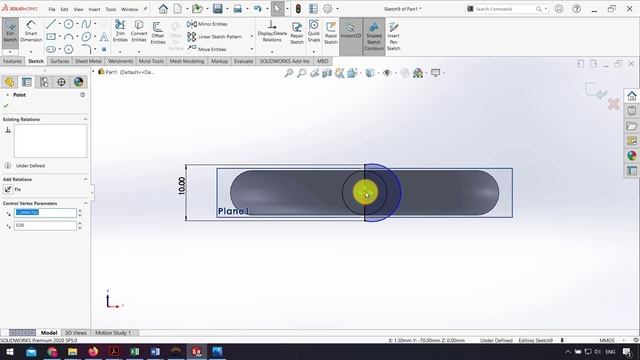
Task: Edit the Y coordinate input field
Action: [x=45, y=225]
